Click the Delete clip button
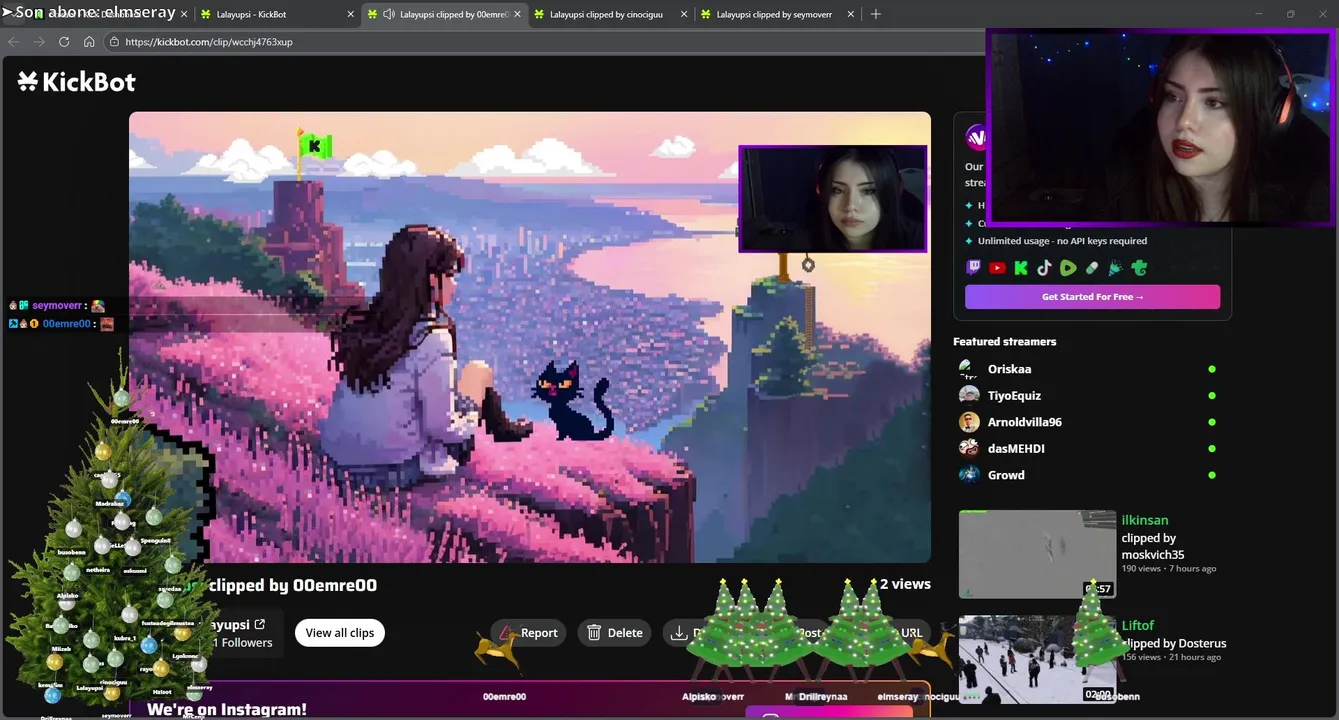1339x720 pixels. coord(614,633)
